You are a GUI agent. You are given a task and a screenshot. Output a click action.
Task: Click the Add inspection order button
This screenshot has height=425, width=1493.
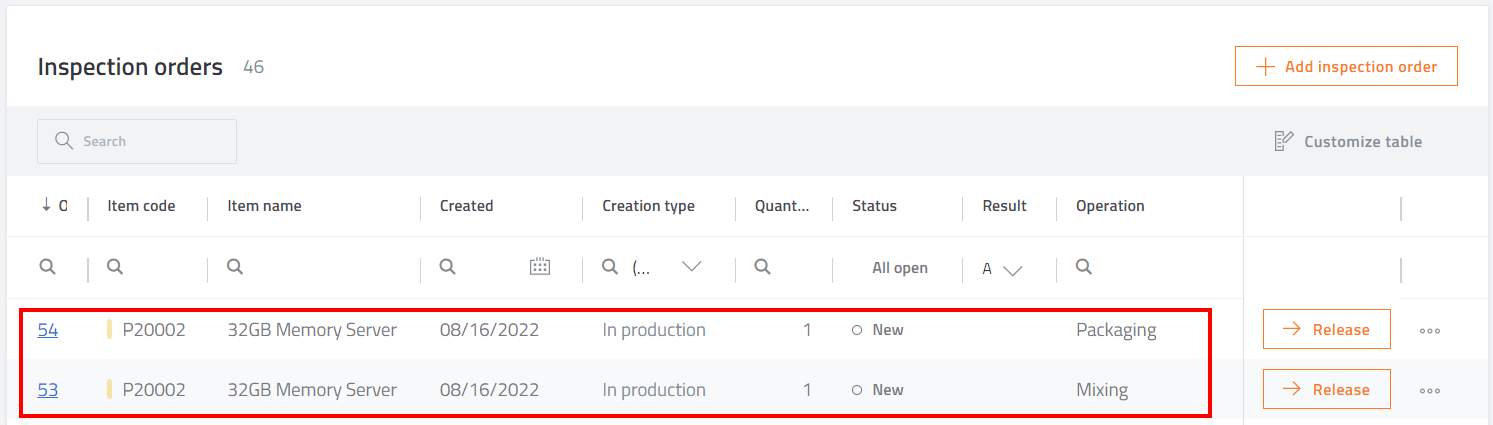(x=1346, y=67)
